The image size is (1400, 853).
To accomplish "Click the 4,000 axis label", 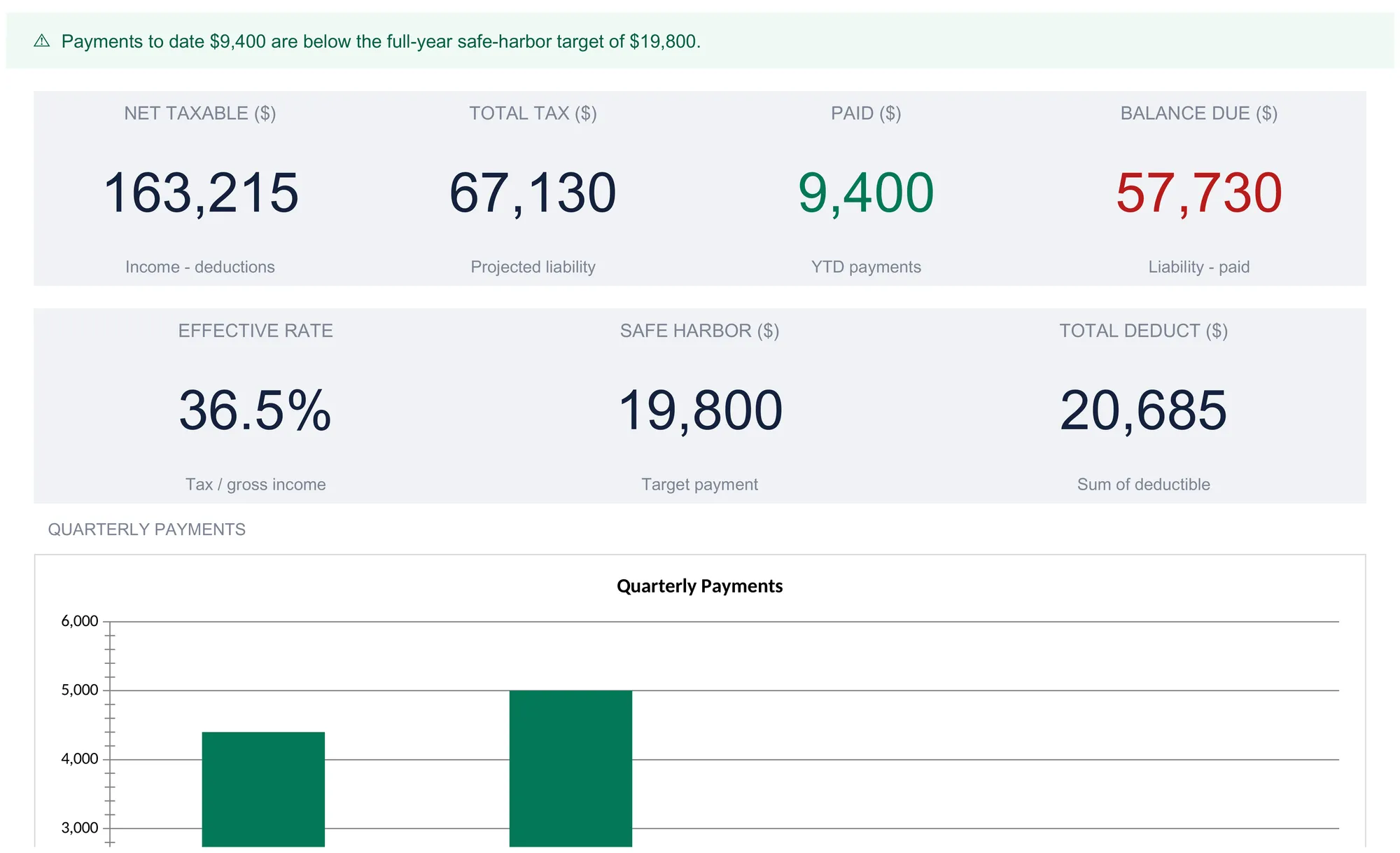I will tap(80, 759).
